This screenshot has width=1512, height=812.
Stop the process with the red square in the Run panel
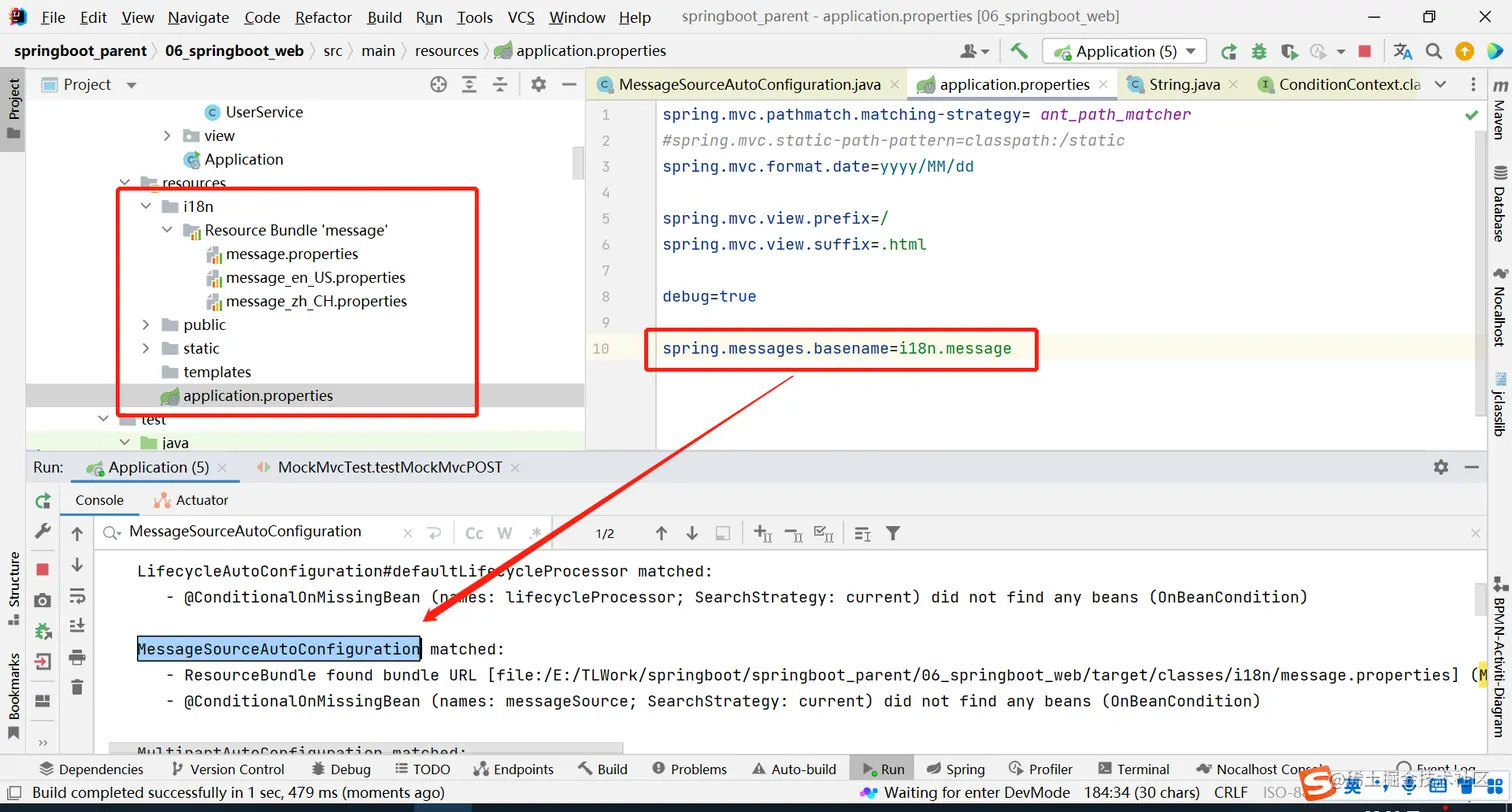(43, 569)
